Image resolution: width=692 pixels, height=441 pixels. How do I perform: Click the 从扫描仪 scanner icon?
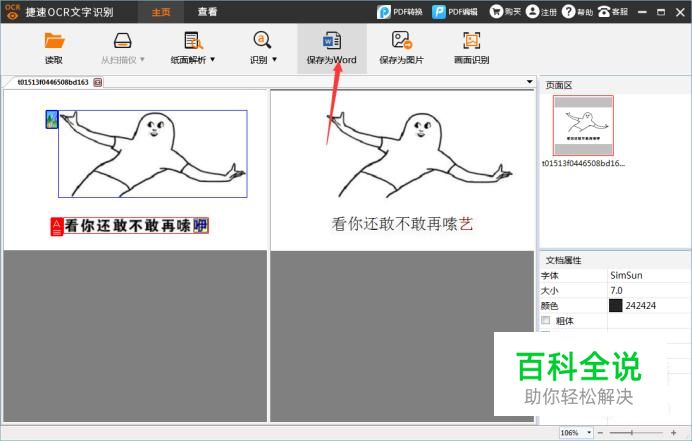(122, 41)
